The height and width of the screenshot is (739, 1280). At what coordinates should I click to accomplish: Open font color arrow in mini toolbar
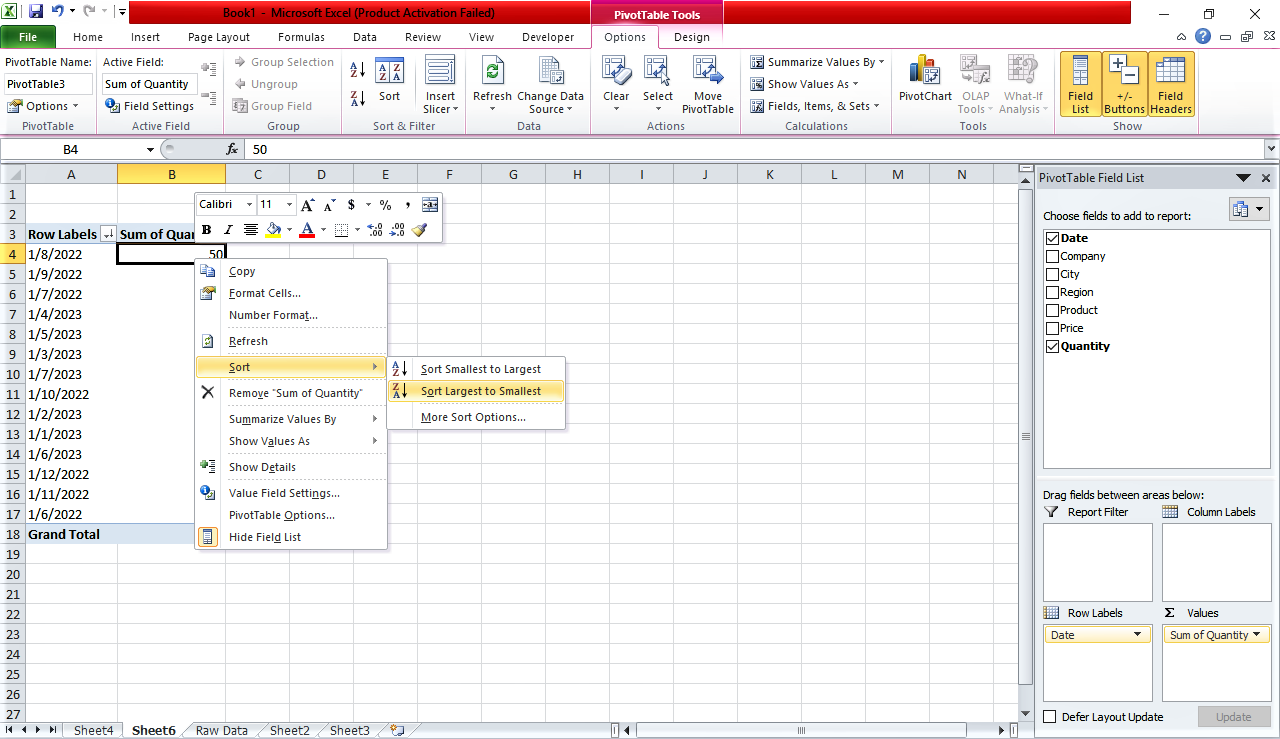click(323, 230)
